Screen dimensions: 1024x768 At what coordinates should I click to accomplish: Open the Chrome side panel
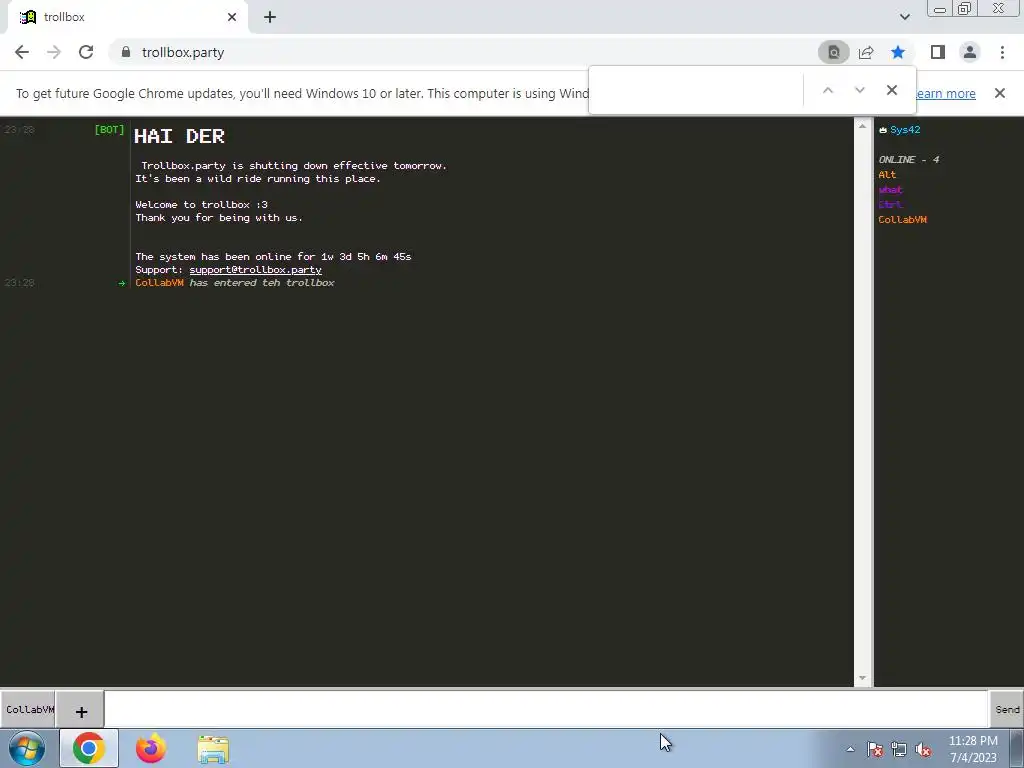pyautogui.click(x=938, y=52)
